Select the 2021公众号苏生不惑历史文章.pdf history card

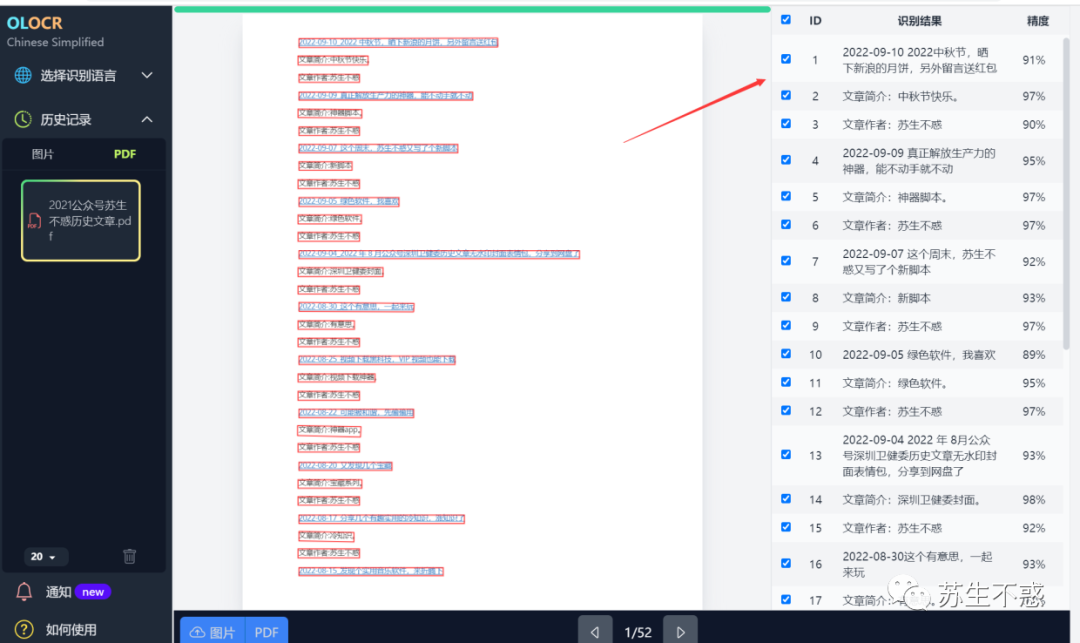tap(81, 220)
